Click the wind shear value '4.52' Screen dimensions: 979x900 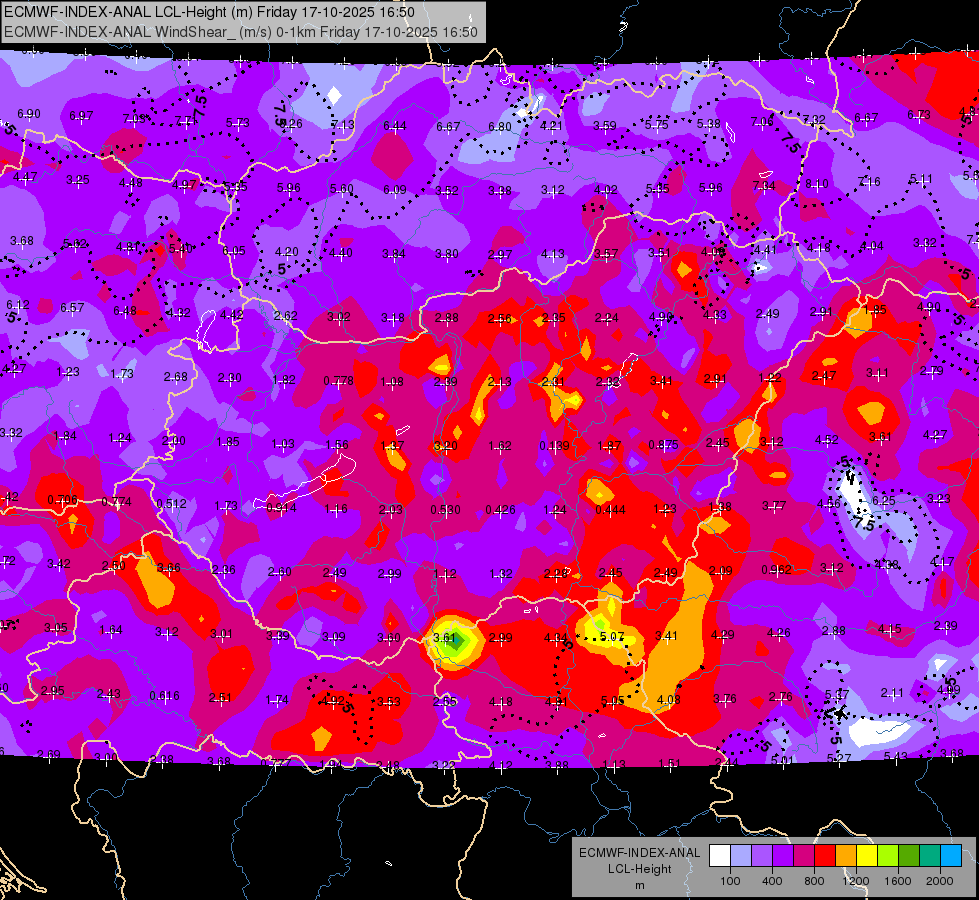click(827, 440)
